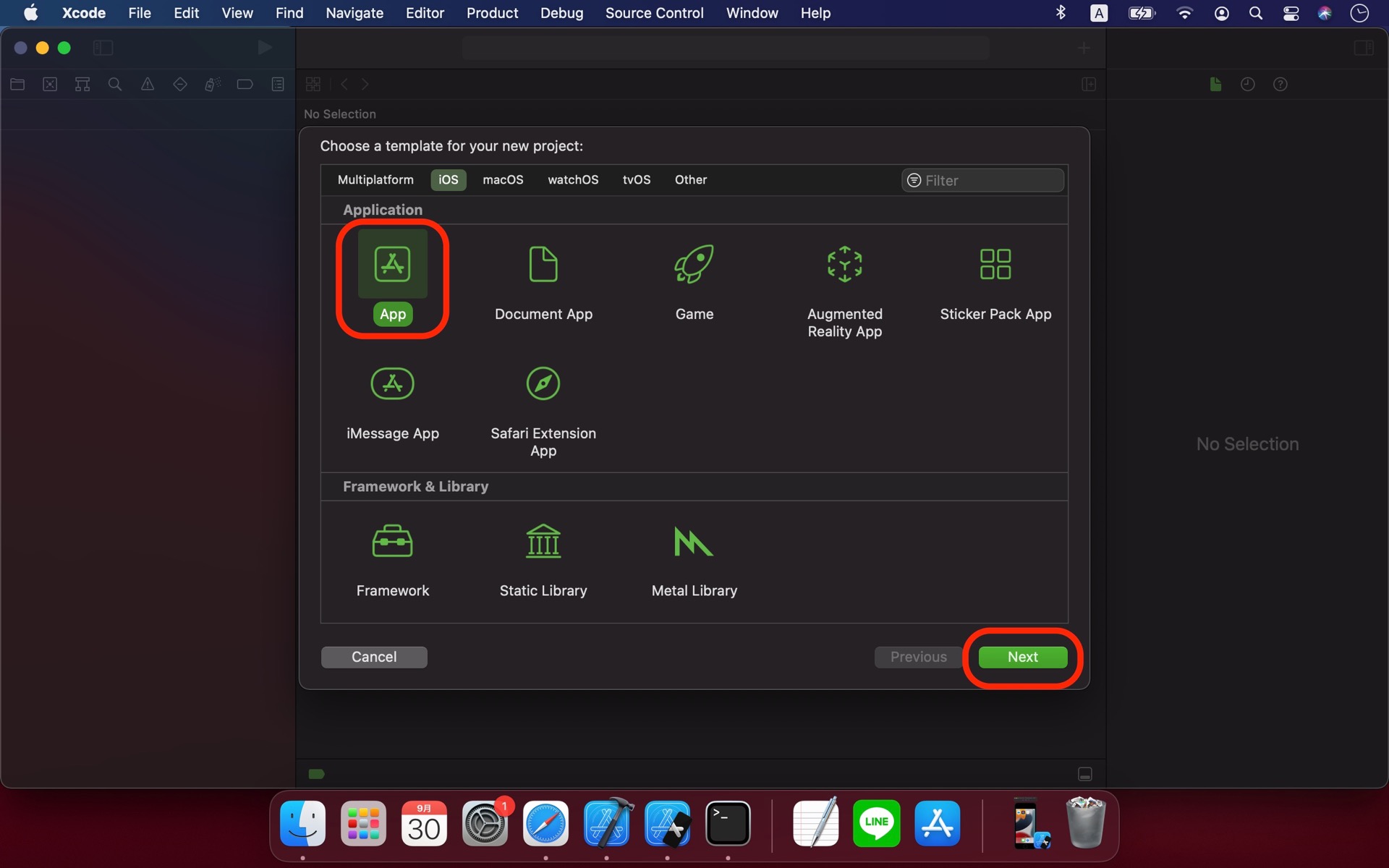Click the go forward arrow in editor bar
The image size is (1389, 868).
pyautogui.click(x=365, y=85)
